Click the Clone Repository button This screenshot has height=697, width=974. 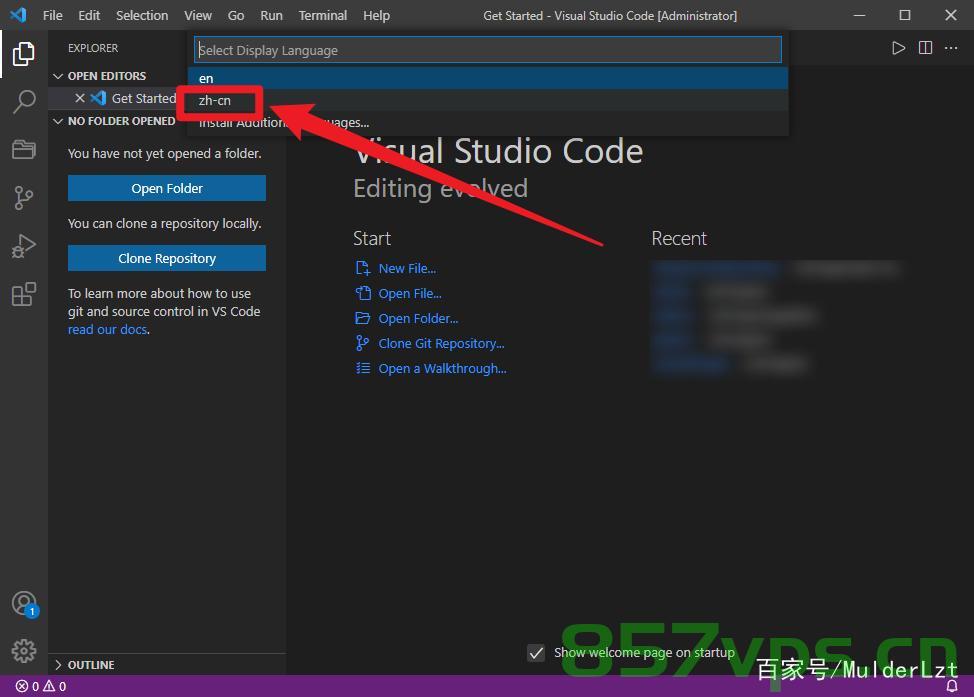166,258
